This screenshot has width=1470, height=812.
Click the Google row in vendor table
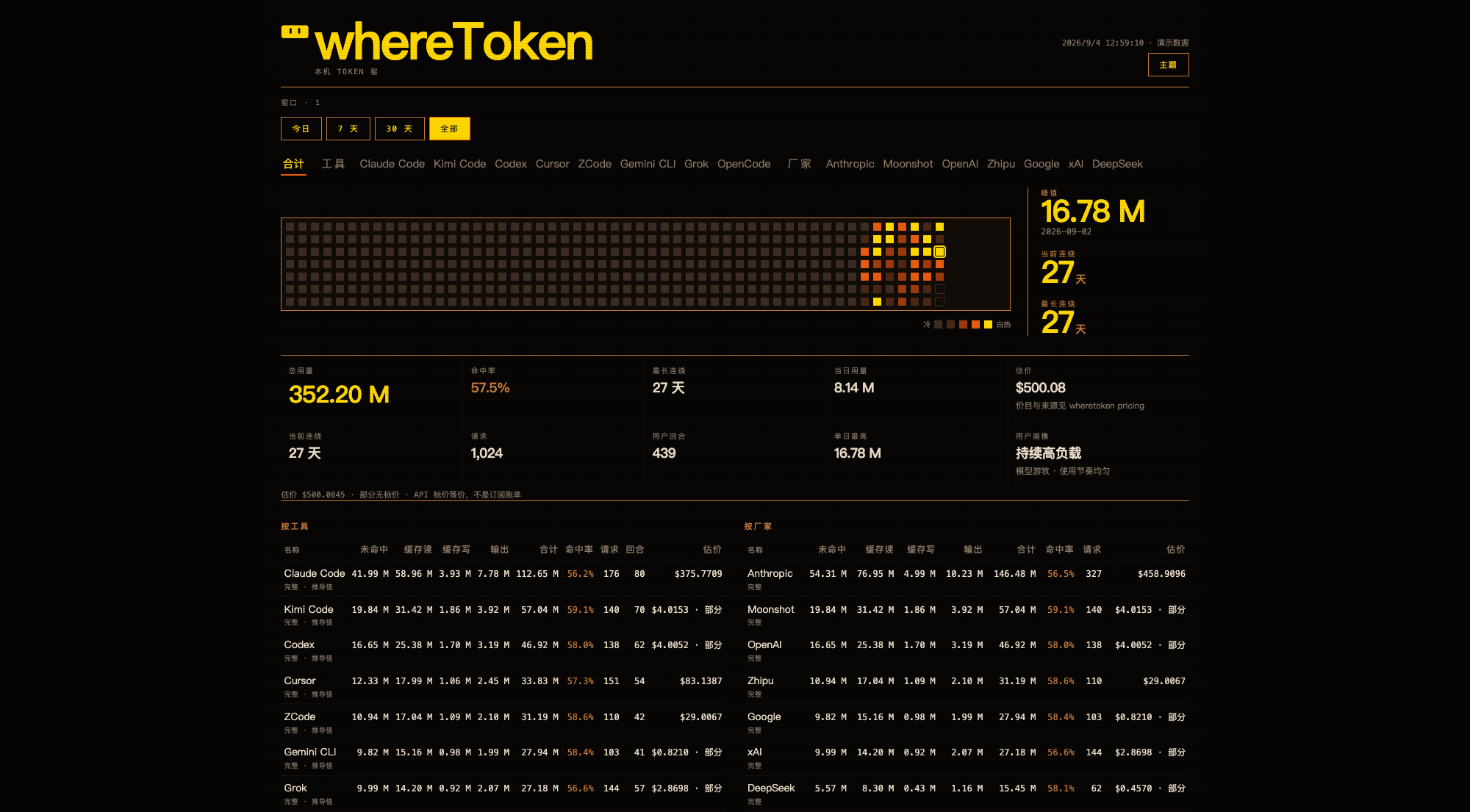pyautogui.click(x=966, y=722)
